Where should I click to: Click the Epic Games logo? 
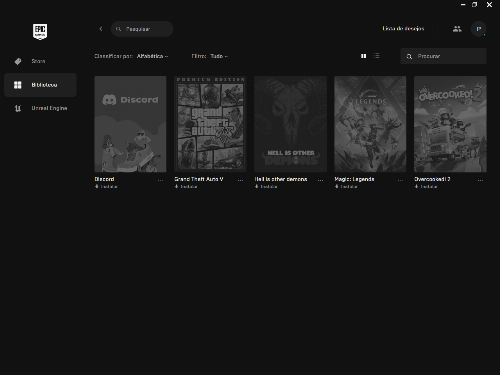pos(40,32)
